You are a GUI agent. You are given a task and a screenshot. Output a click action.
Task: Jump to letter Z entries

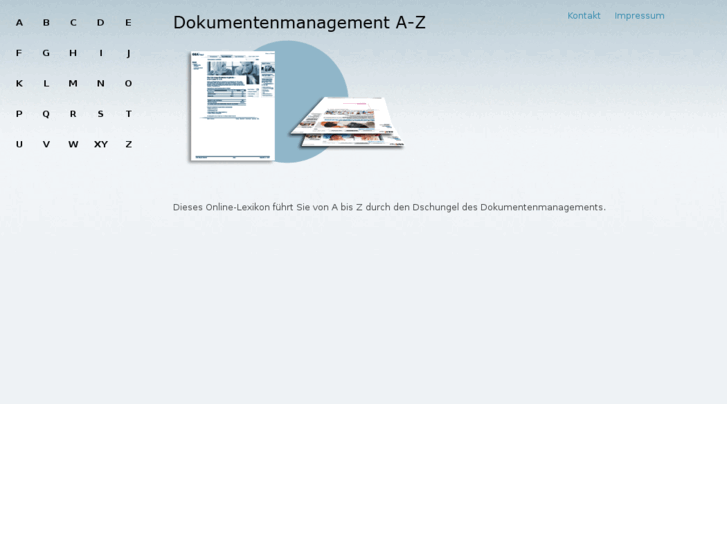tap(128, 145)
